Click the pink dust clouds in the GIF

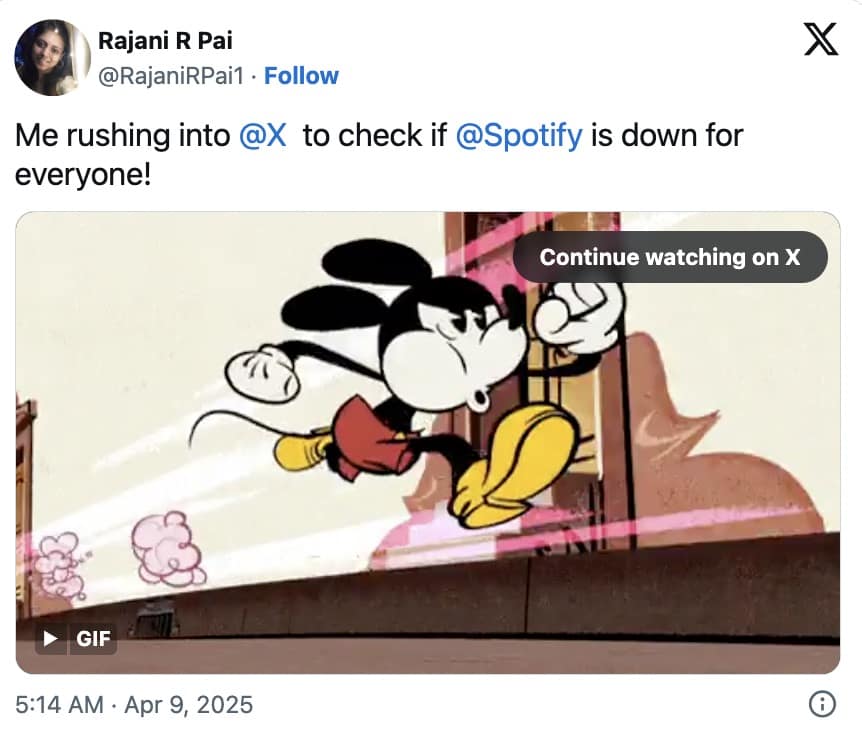pos(165,548)
